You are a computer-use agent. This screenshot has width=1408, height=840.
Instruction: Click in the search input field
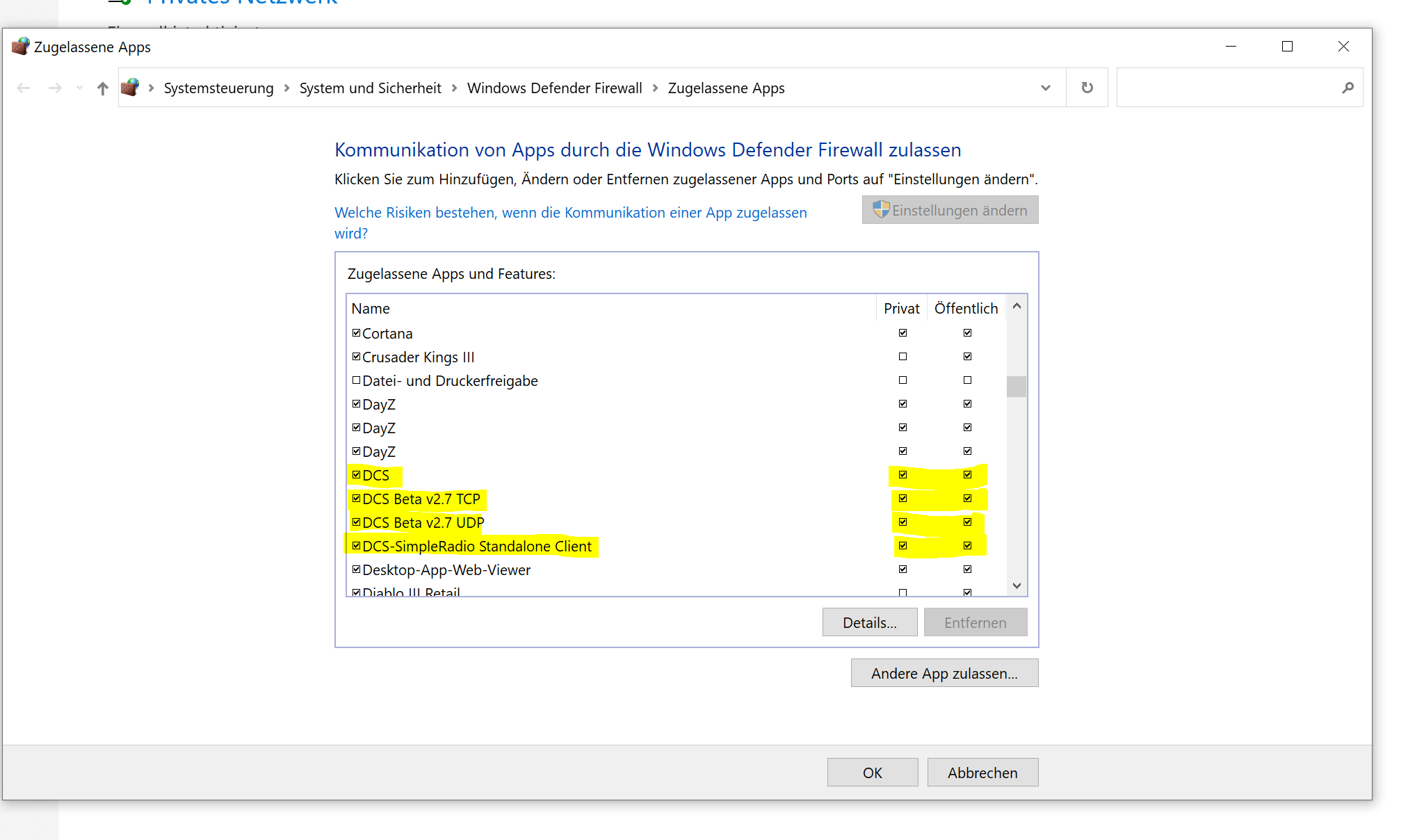[1227, 88]
